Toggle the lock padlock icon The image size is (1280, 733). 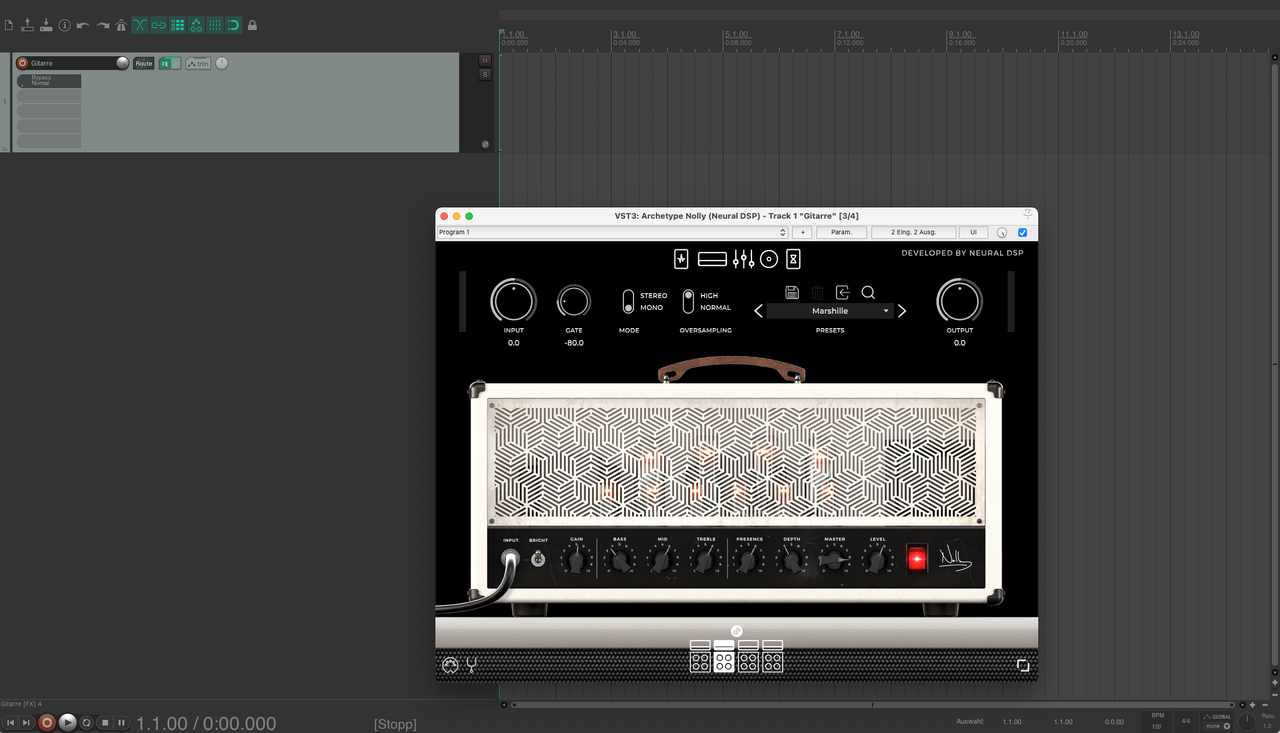point(252,25)
